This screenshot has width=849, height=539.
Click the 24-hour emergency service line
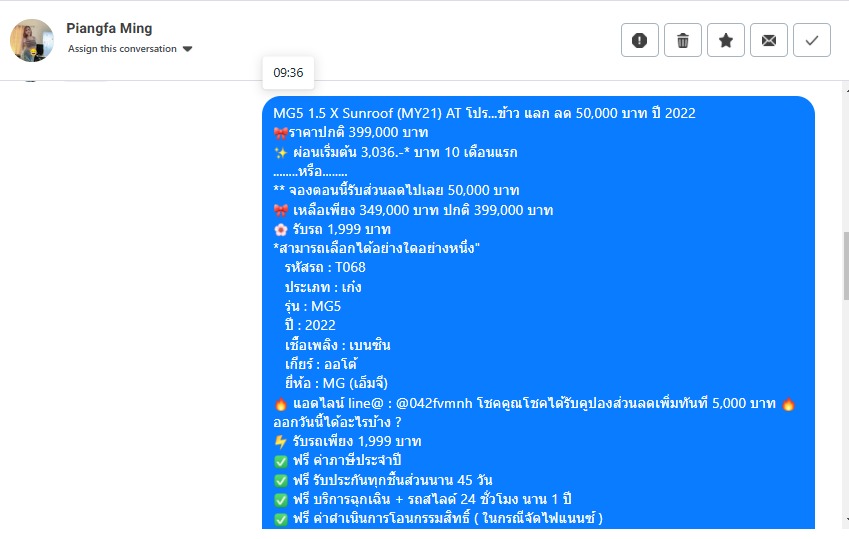422,499
